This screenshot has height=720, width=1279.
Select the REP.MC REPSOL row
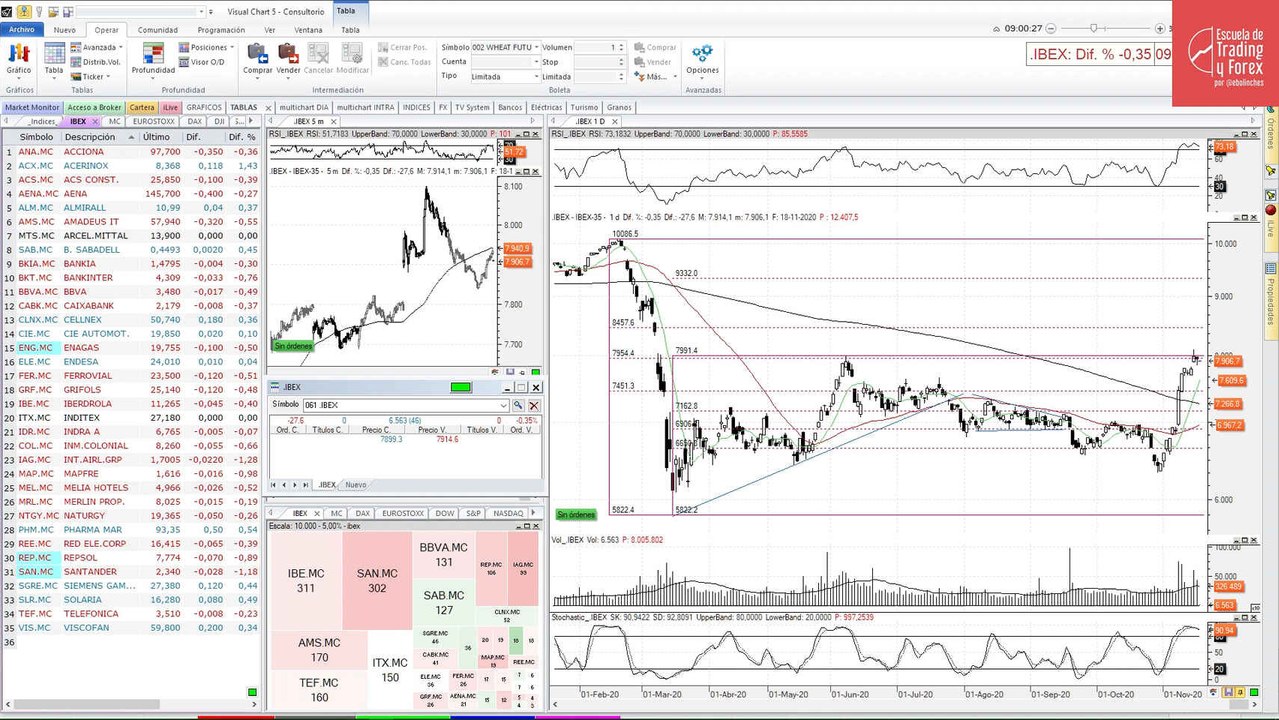click(x=131, y=557)
